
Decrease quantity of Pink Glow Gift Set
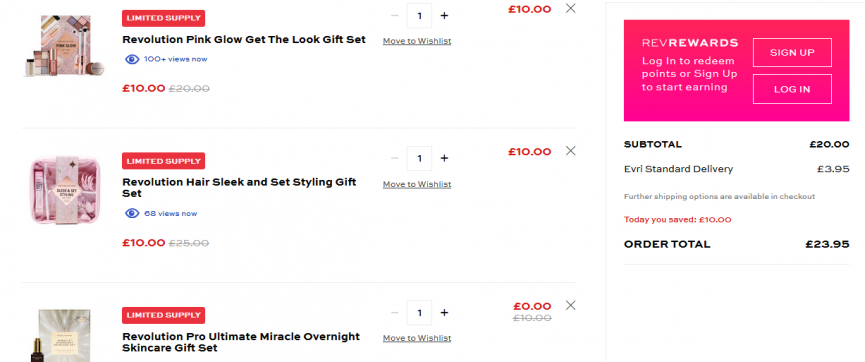tap(394, 15)
